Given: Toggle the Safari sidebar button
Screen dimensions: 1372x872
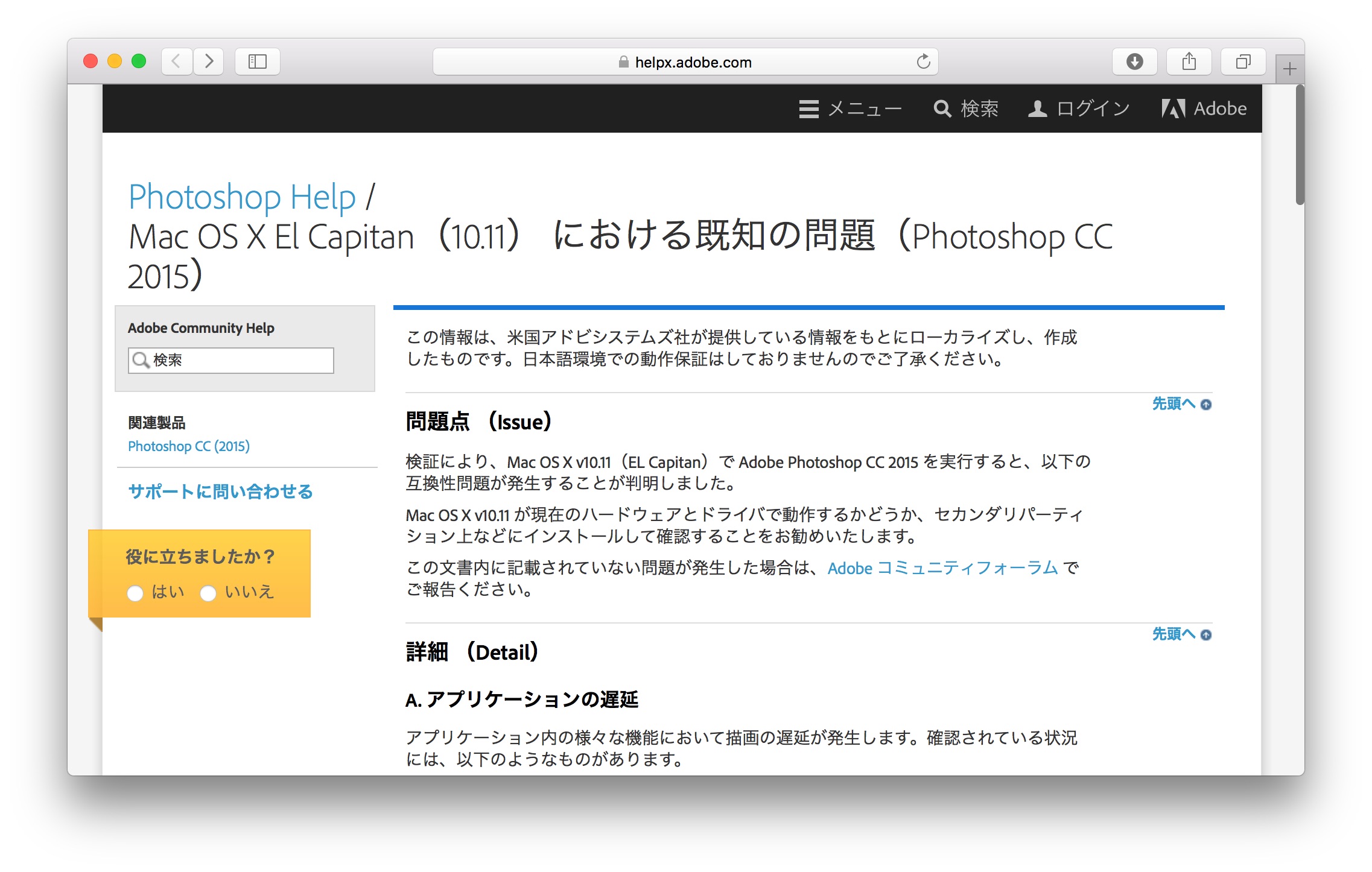Looking at the screenshot, I should pos(258,62).
